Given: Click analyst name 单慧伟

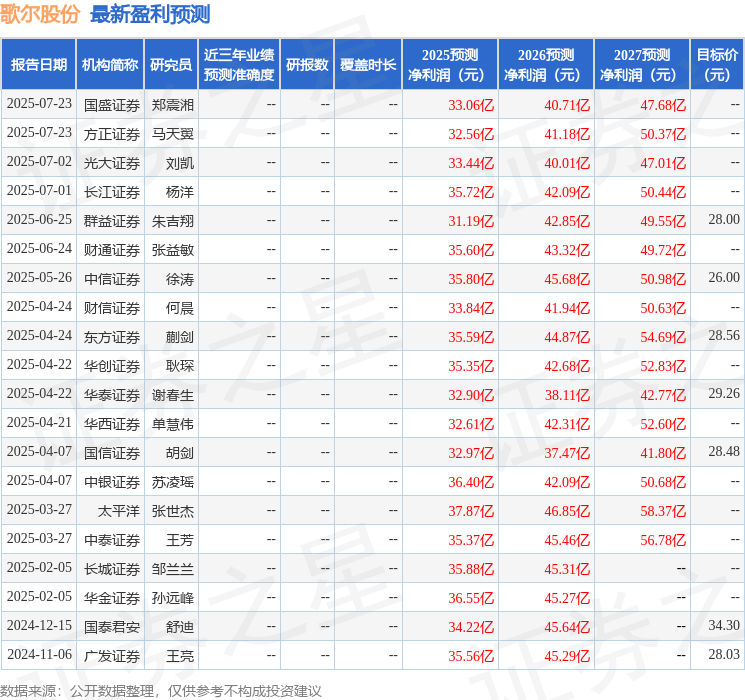Looking at the screenshot, I should pos(172,424).
